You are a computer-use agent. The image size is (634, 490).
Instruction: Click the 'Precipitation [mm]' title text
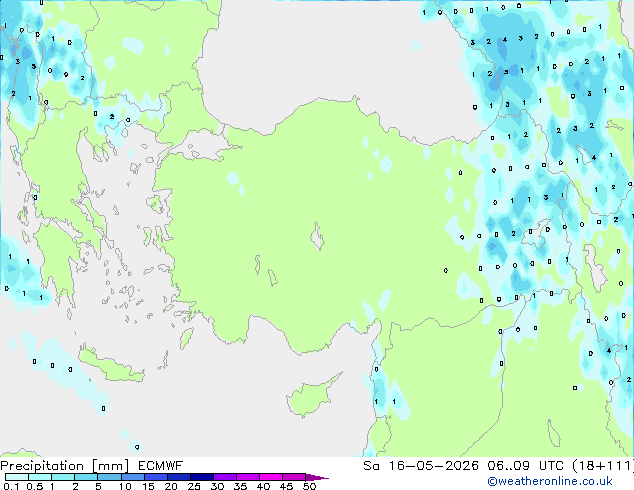click(x=64, y=466)
